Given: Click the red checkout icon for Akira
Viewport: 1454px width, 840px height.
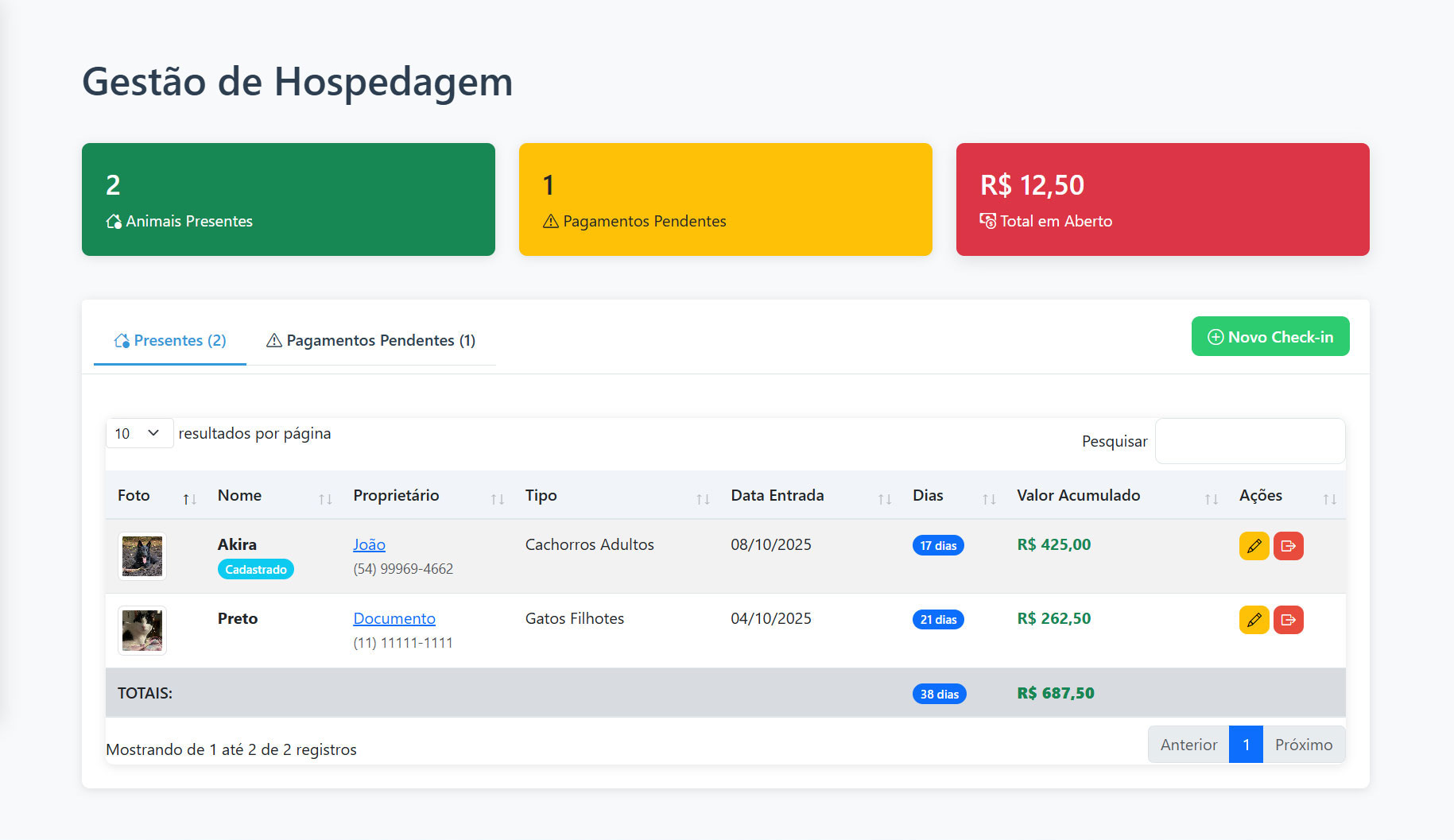Looking at the screenshot, I should [1288, 546].
